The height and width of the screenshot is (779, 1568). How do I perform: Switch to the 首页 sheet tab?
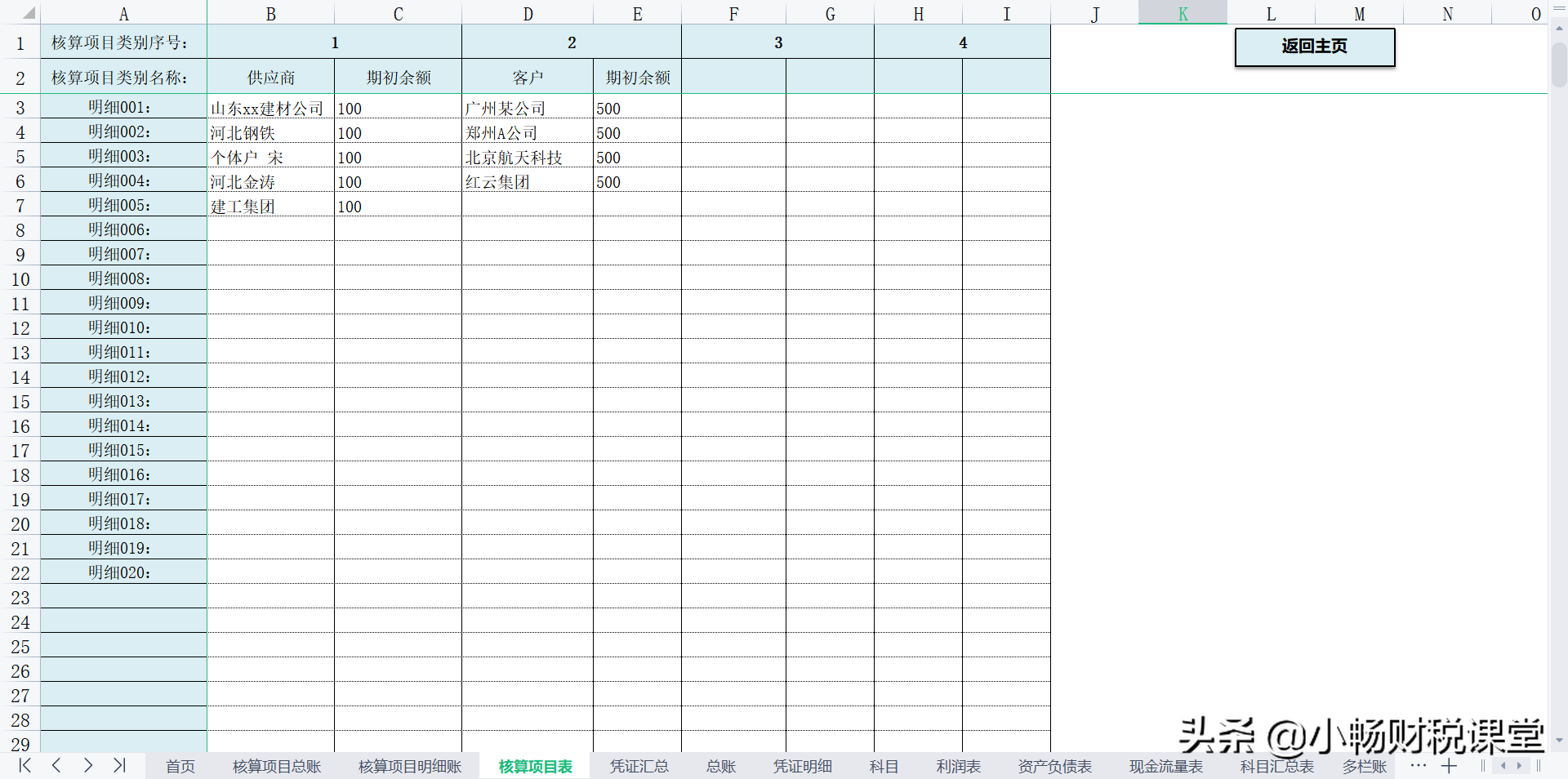tap(180, 767)
